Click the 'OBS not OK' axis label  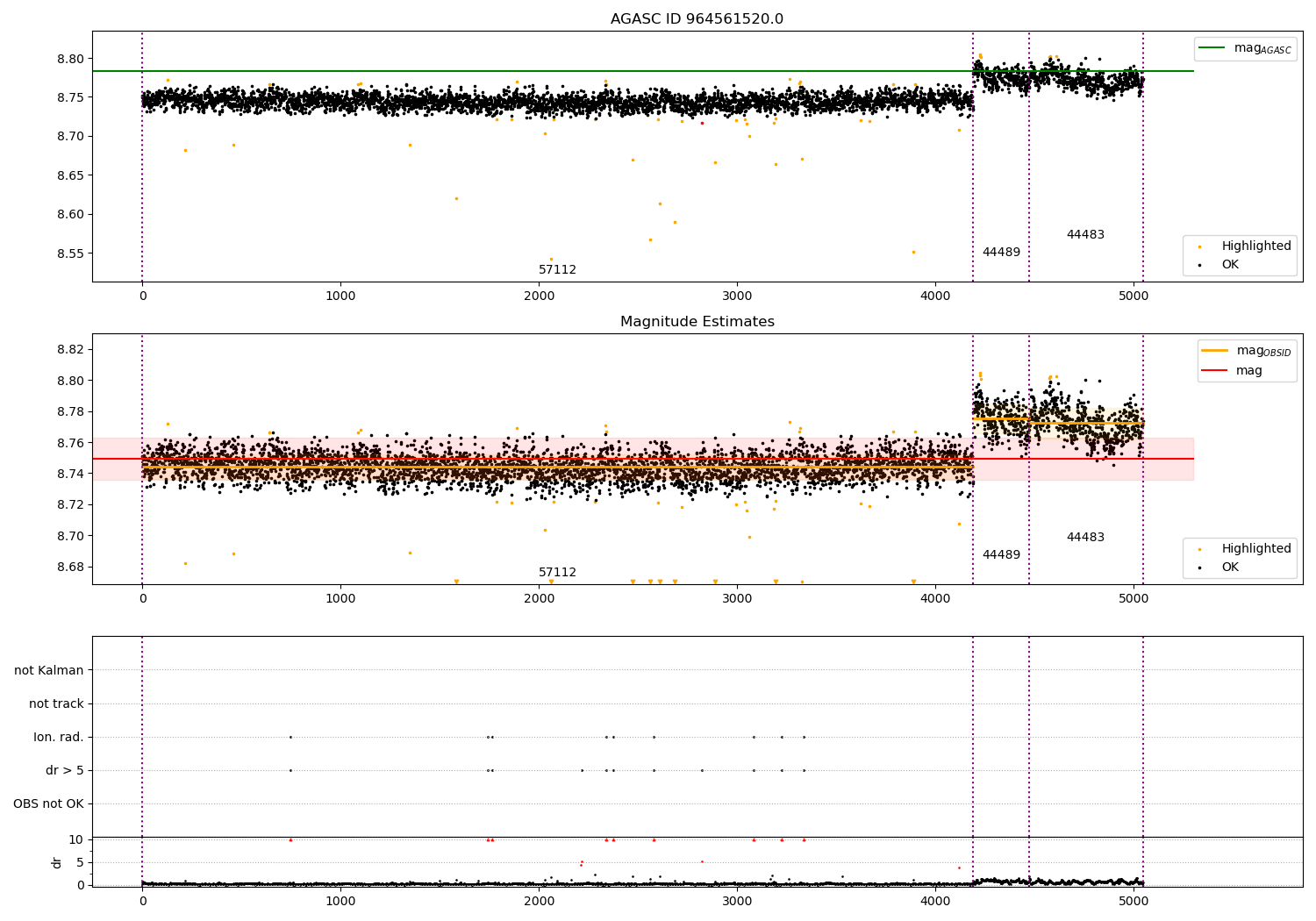(x=48, y=803)
